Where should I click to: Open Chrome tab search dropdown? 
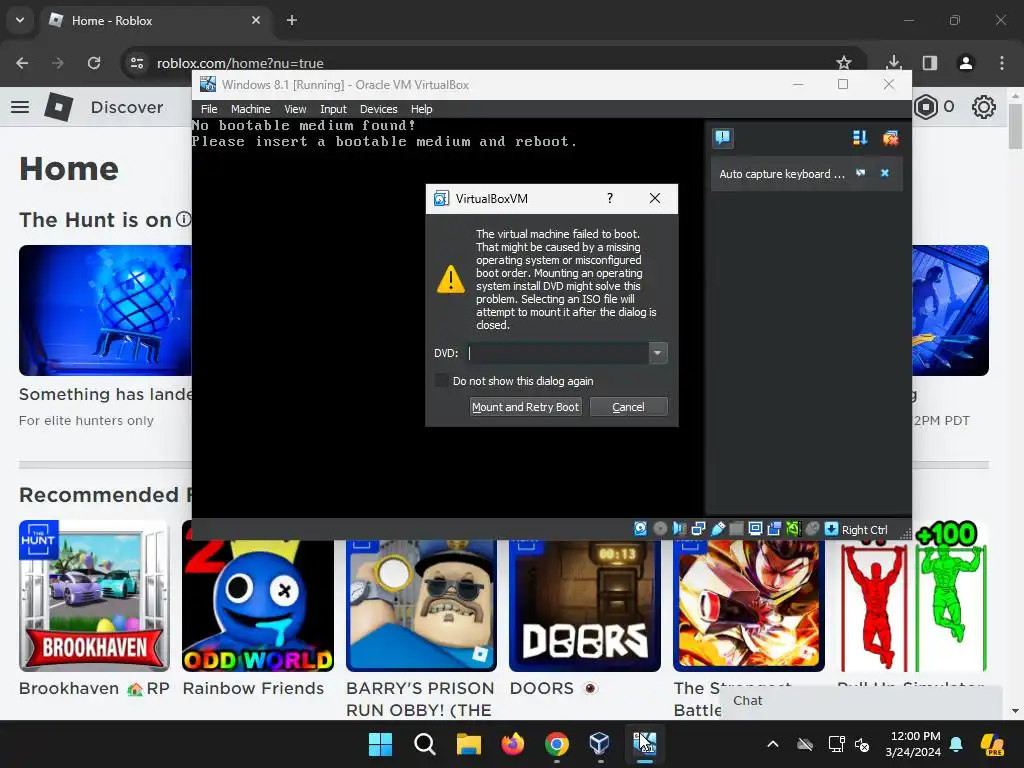click(x=20, y=20)
